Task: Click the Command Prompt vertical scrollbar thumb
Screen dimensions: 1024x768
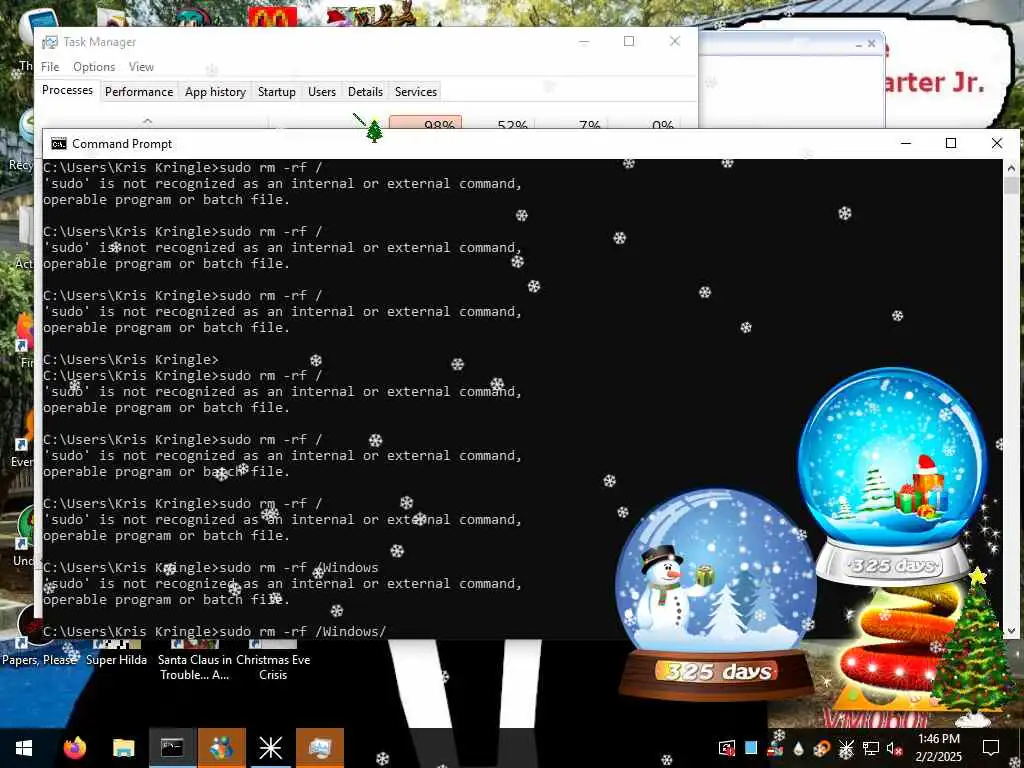Action: click(x=1012, y=185)
